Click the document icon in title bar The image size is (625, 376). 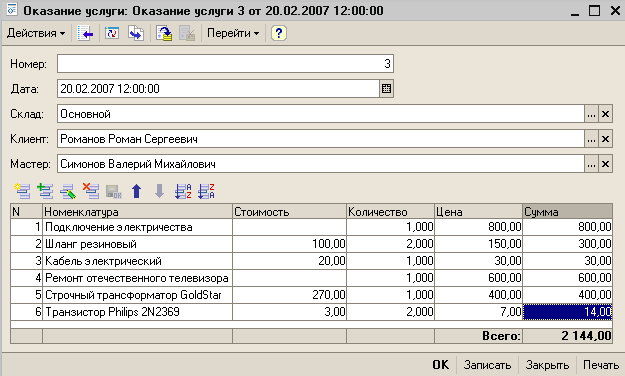12,10
